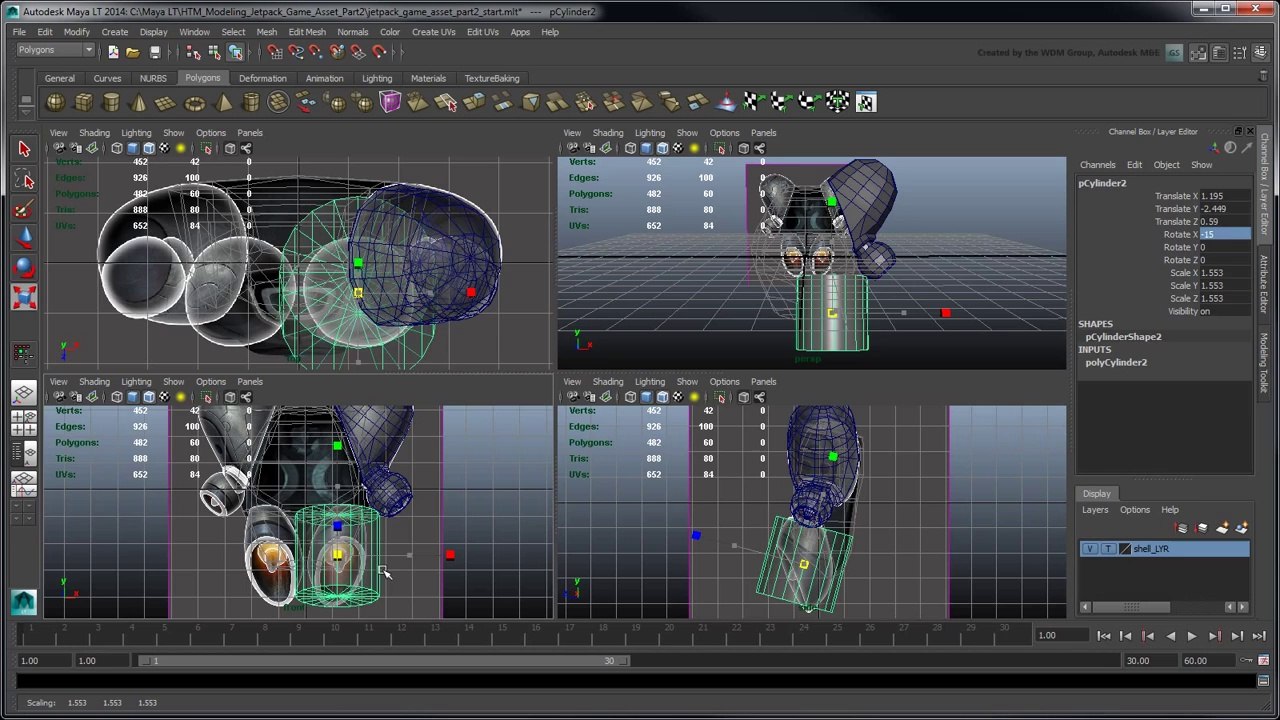Switch to the TextureBaking shelf tab

coord(492,78)
